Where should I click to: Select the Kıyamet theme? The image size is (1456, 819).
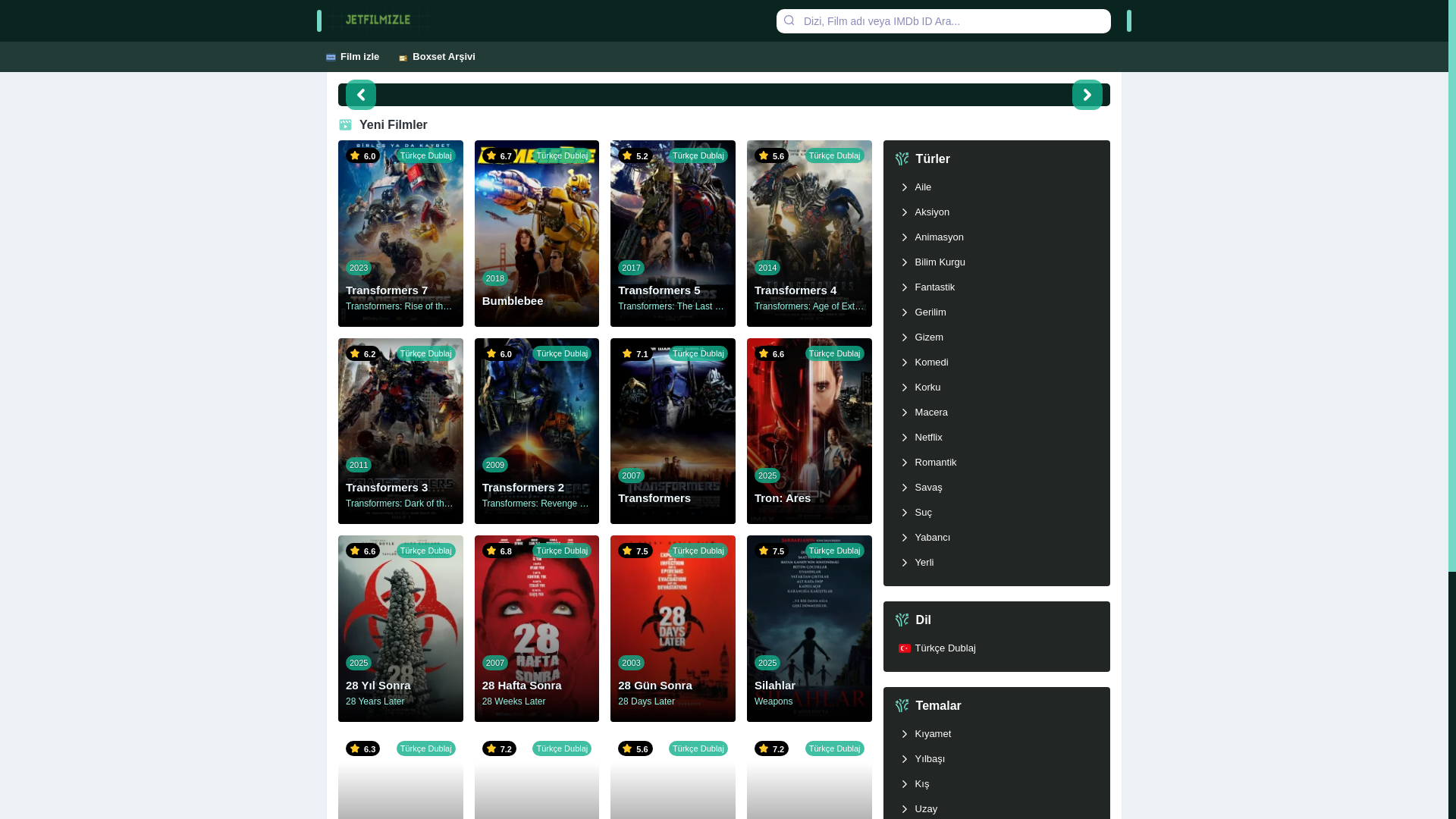pyautogui.click(x=933, y=734)
